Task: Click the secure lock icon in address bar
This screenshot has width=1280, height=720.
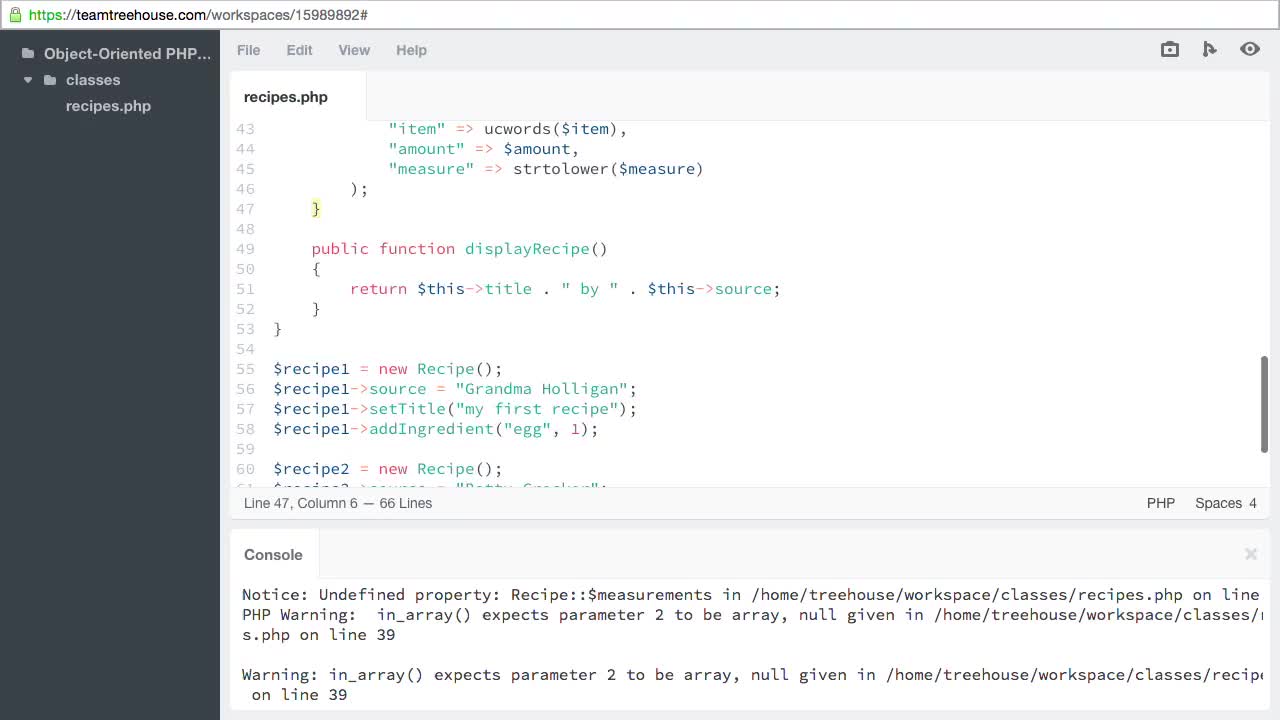Action: (x=15, y=15)
